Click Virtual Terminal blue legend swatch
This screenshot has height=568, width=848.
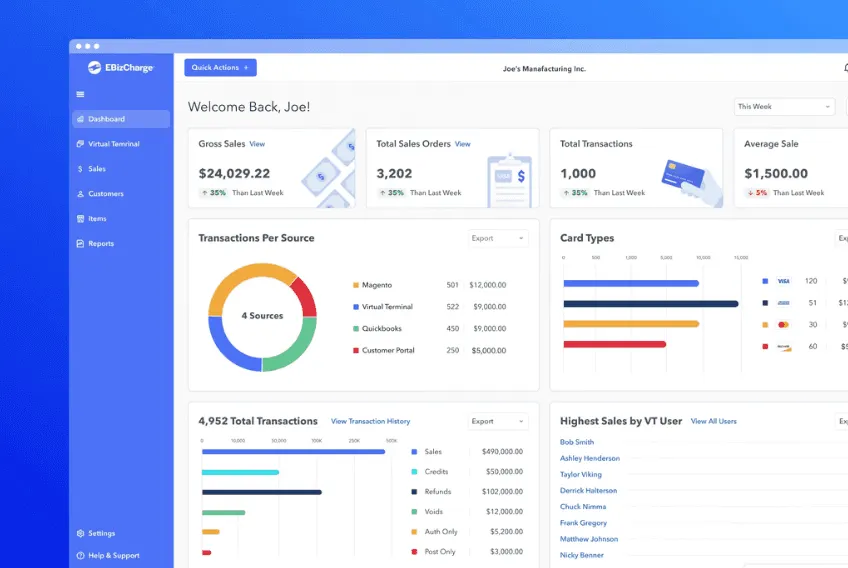[356, 307]
